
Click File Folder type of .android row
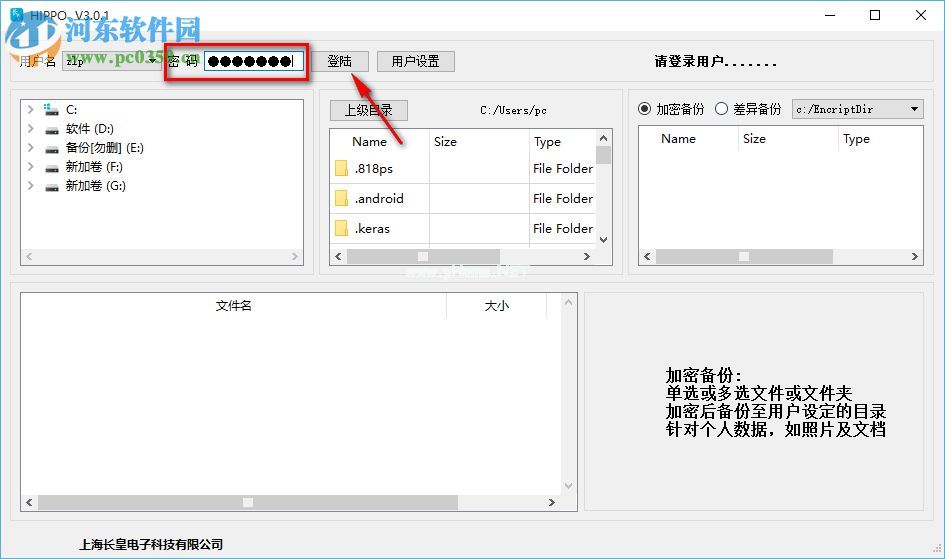click(563, 198)
